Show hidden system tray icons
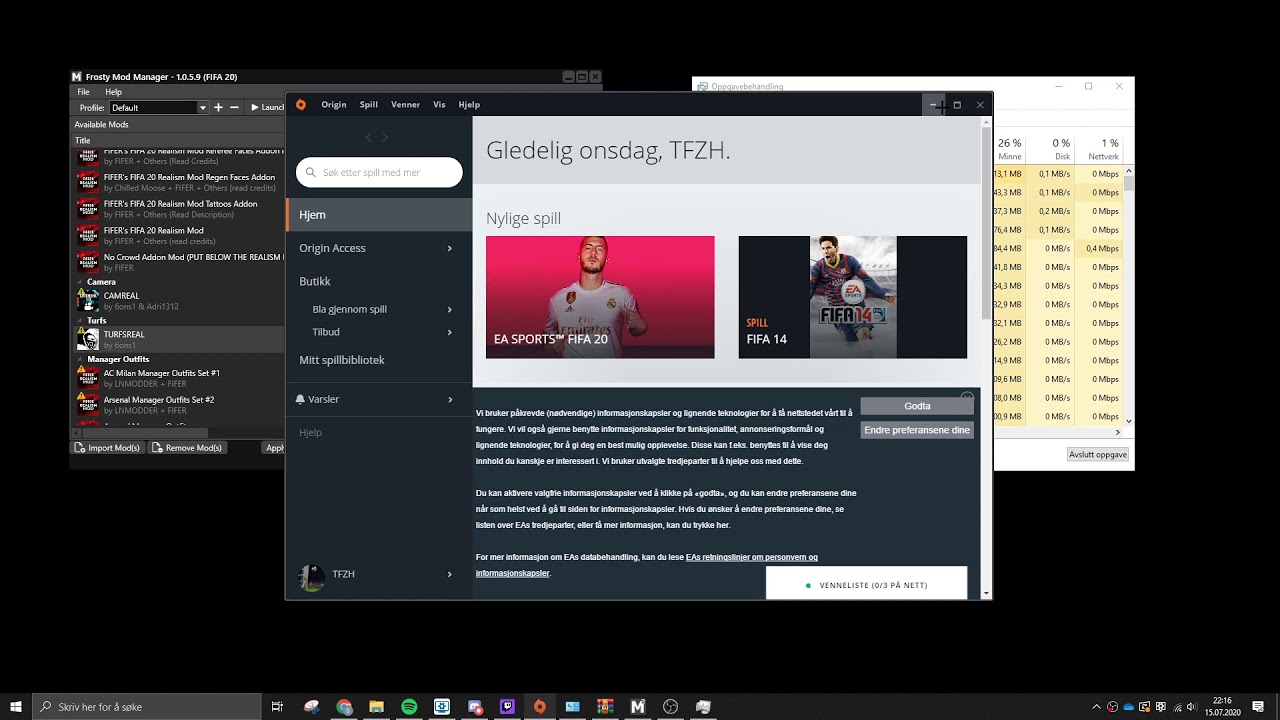1280x720 pixels. [1097, 707]
